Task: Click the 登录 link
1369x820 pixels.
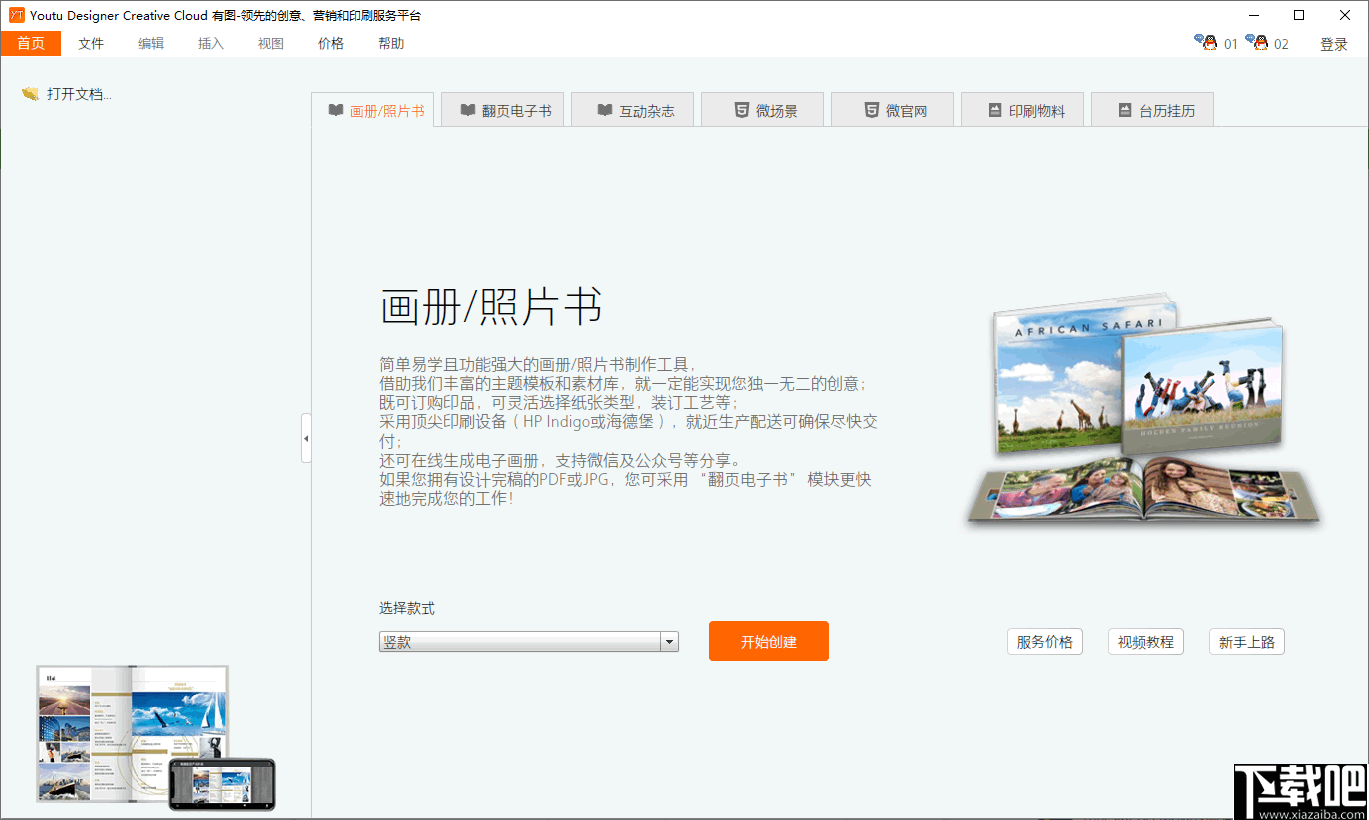Action: [1334, 43]
